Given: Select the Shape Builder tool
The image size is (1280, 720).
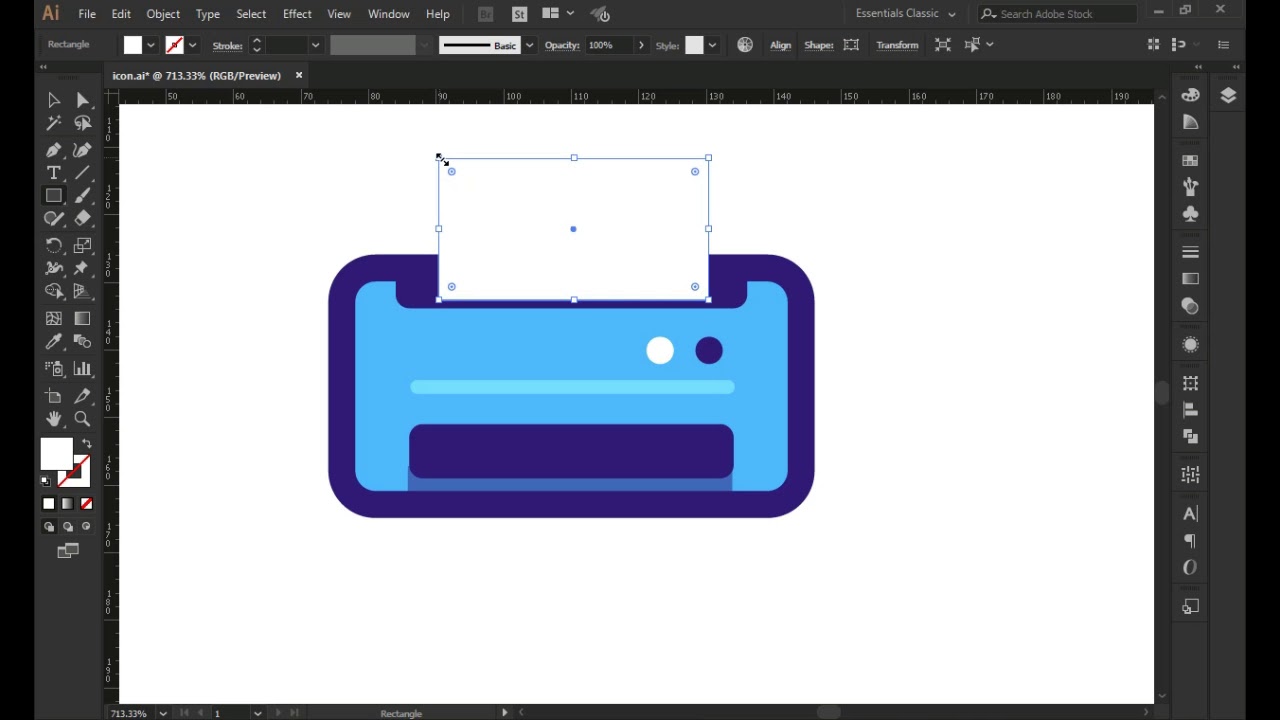Looking at the screenshot, I should [x=54, y=291].
